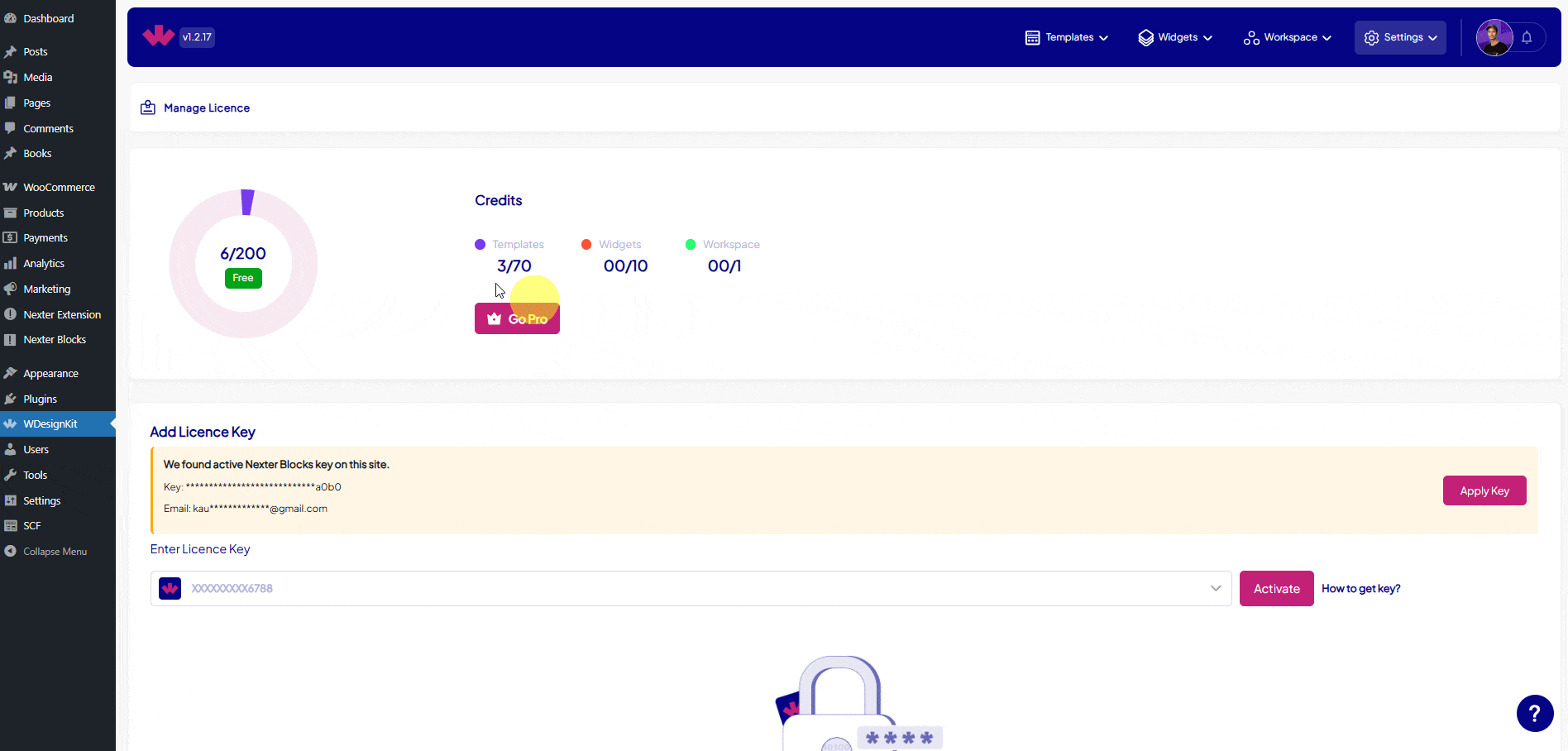Click the WooCommerce sidebar icon
1568x751 pixels.
tap(11, 187)
